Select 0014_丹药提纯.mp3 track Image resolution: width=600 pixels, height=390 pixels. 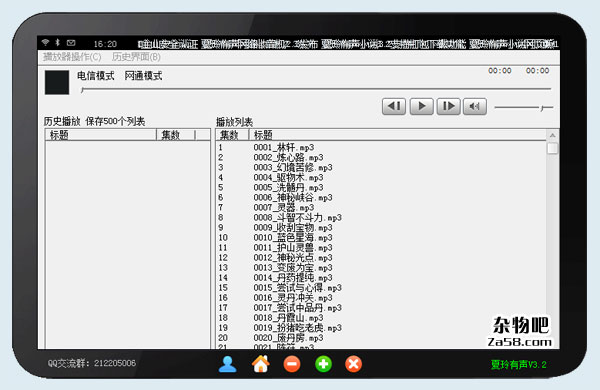293,277
